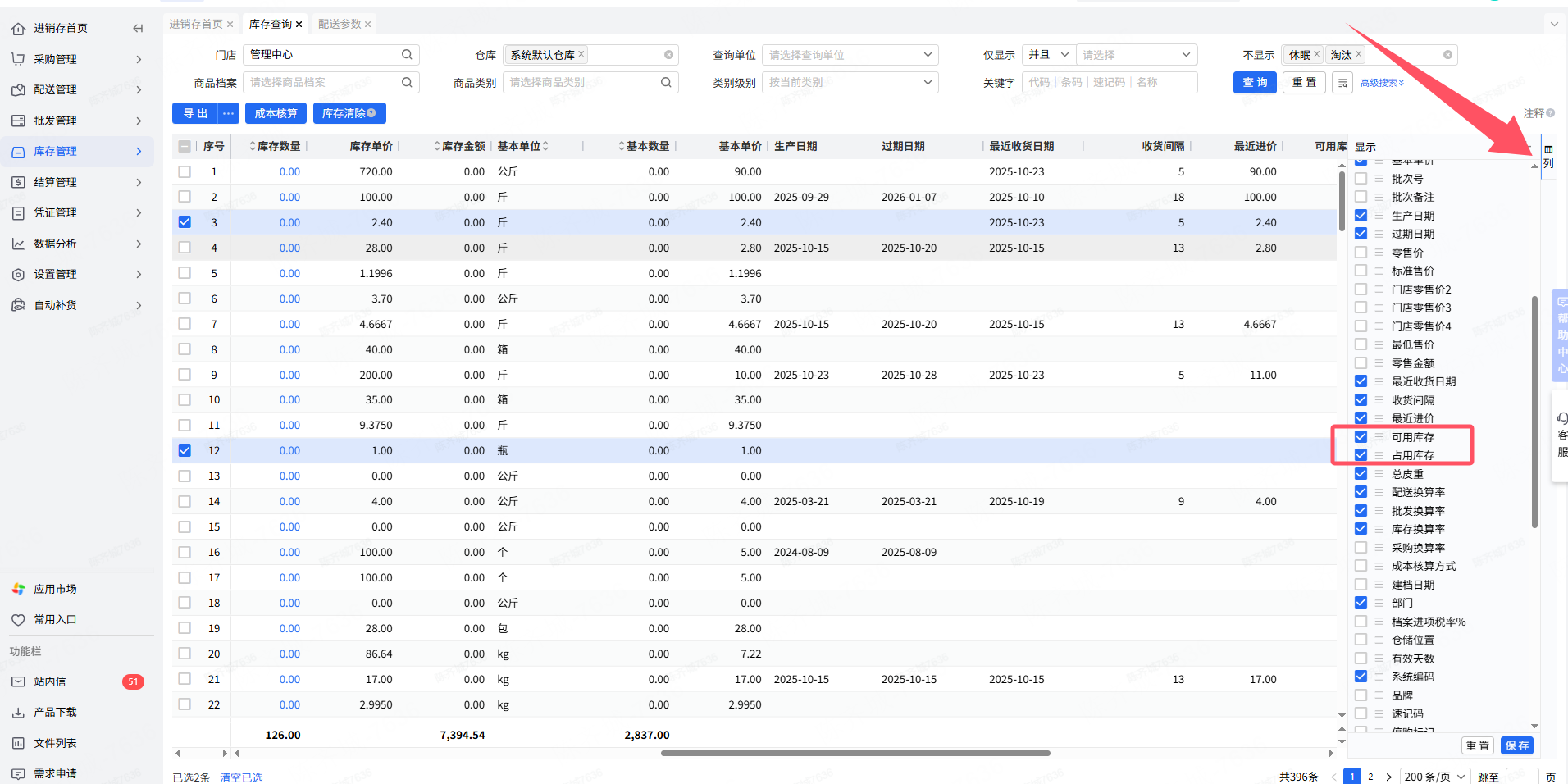Screen dimensions: 1568x784
Task: Remove the 休眠 tag from 不显示
Action: [1316, 54]
